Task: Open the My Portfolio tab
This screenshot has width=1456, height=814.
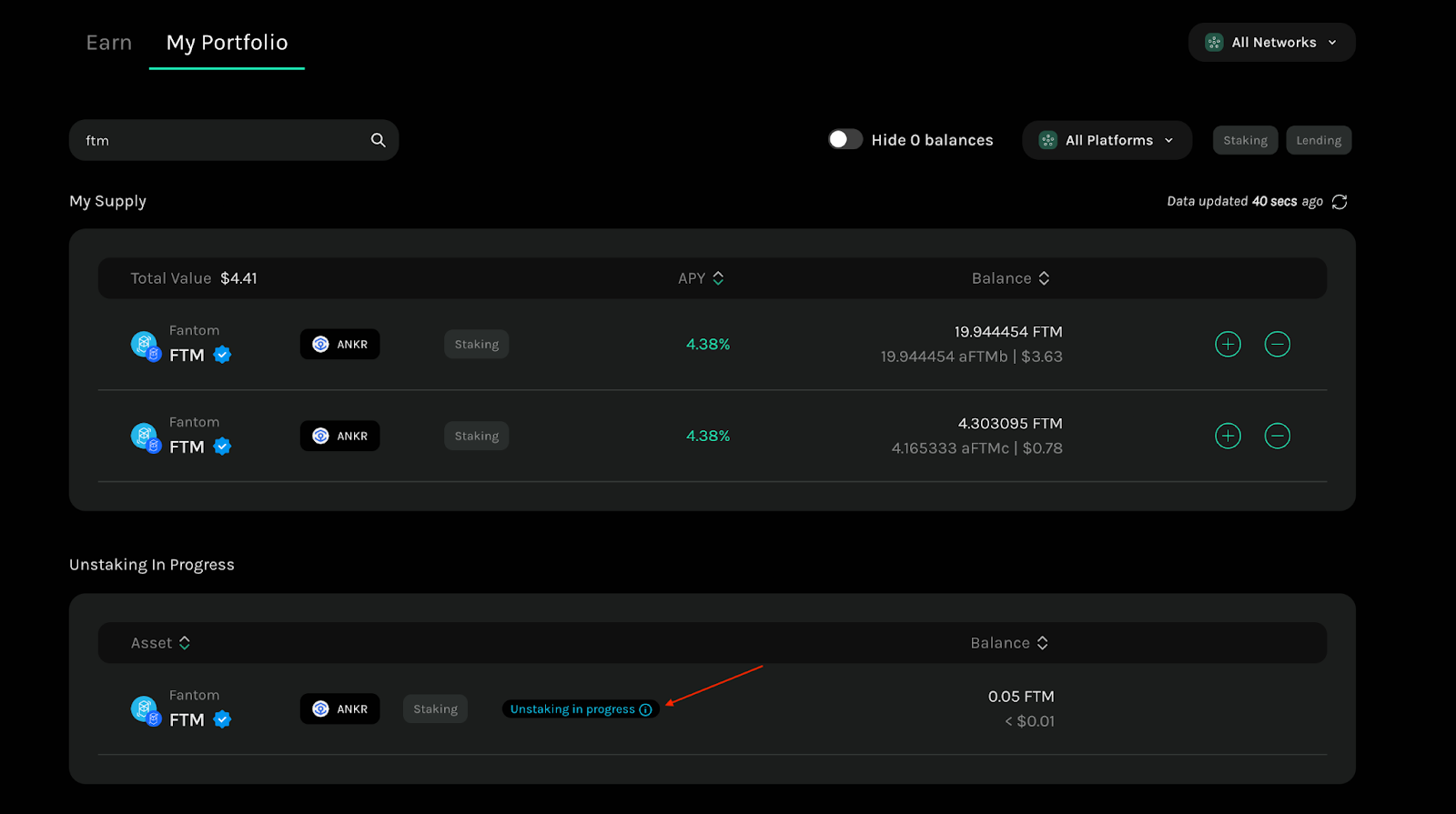Action: [x=227, y=43]
